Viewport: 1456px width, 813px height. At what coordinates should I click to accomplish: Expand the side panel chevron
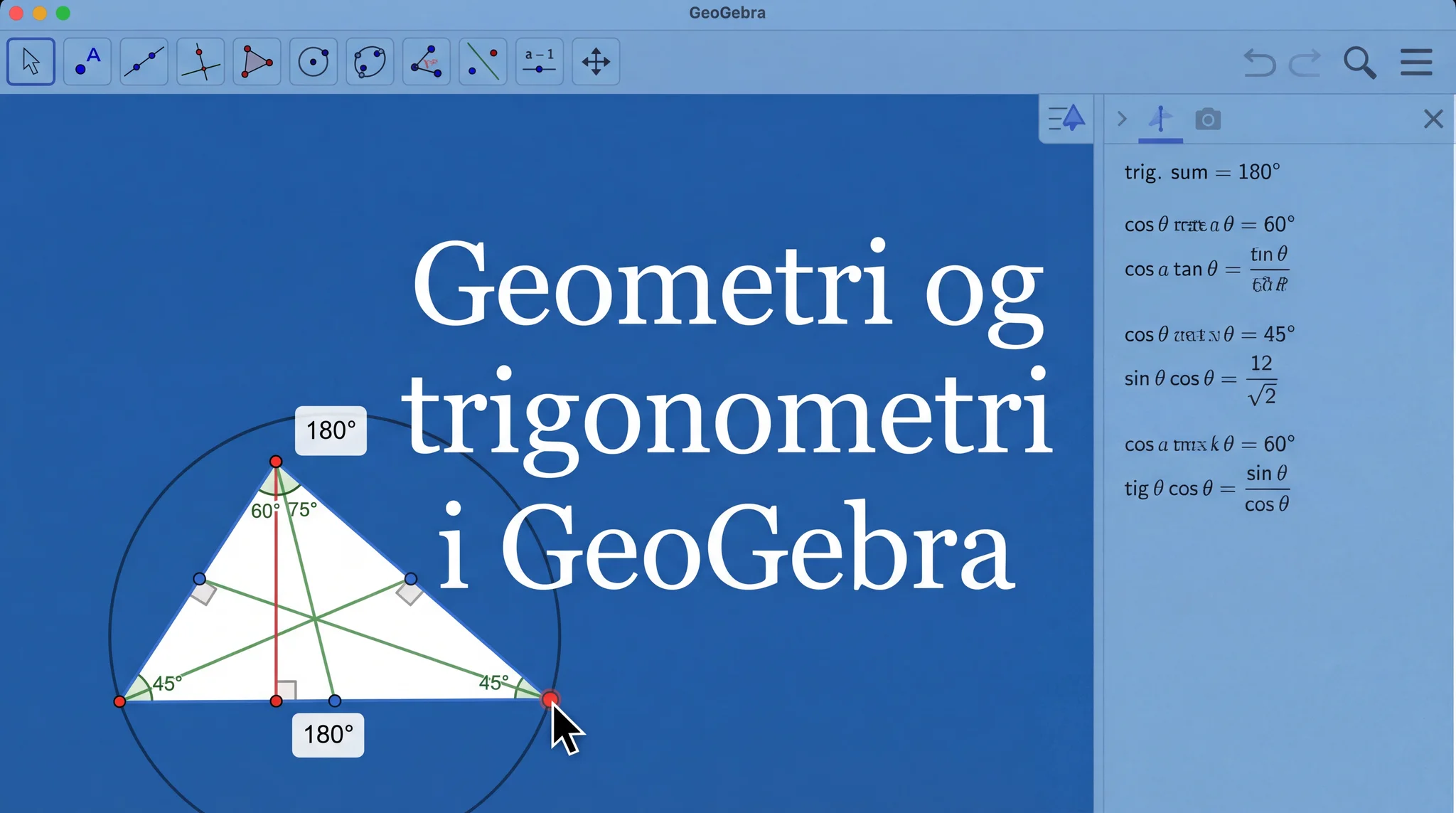click(1122, 119)
